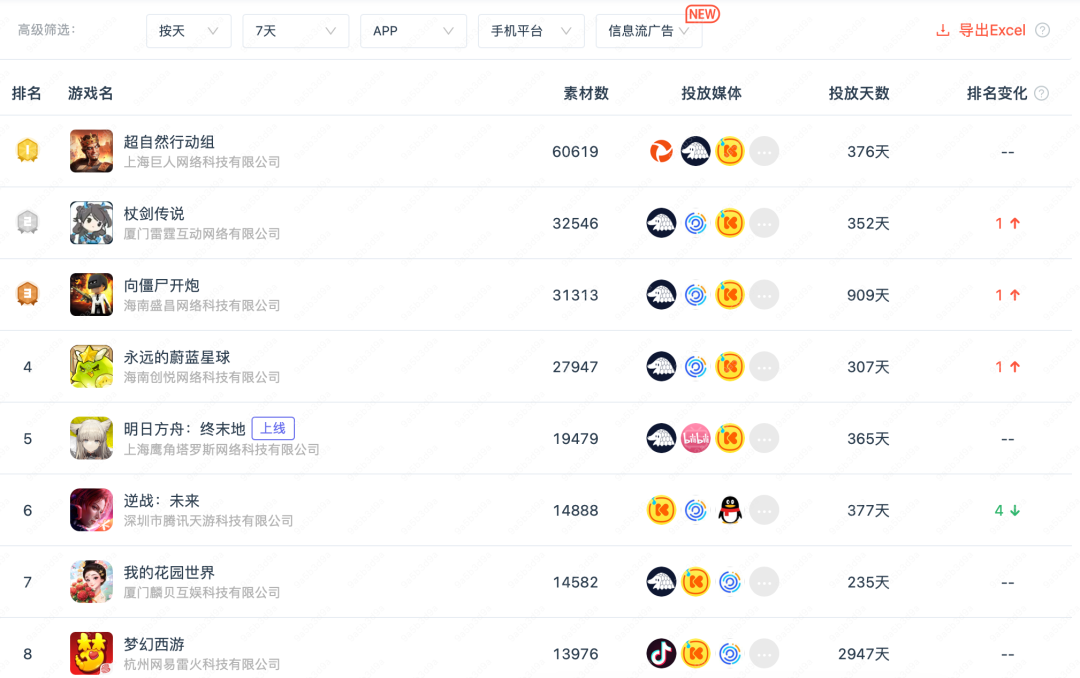Open the 逆战：未来 game name link
The image size is (1080, 678).
(161, 501)
